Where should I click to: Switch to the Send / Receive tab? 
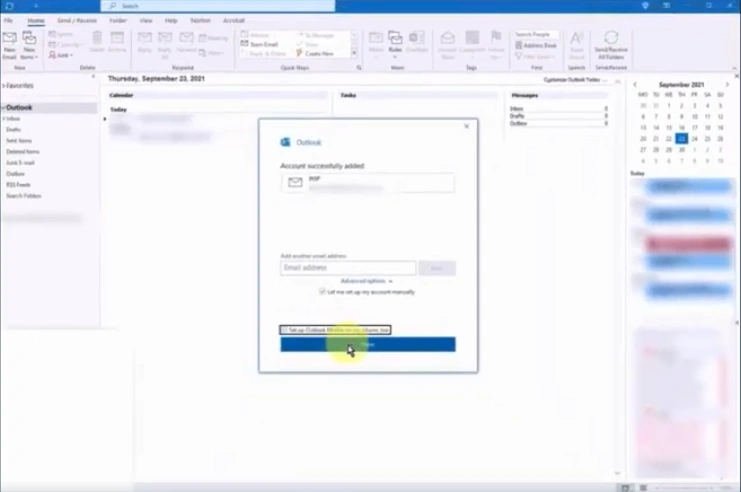[x=76, y=20]
